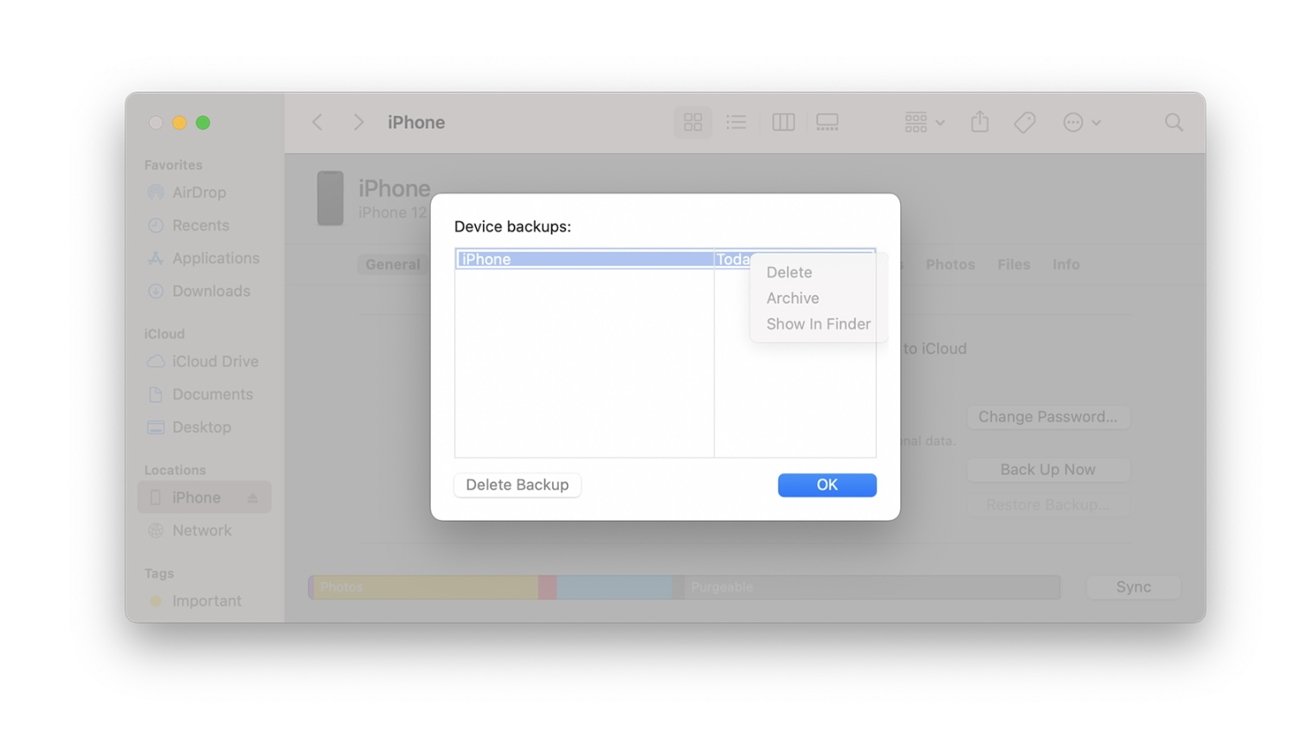Image resolution: width=1312 pixels, height=738 pixels.
Task: Switch to column view
Action: (784, 122)
